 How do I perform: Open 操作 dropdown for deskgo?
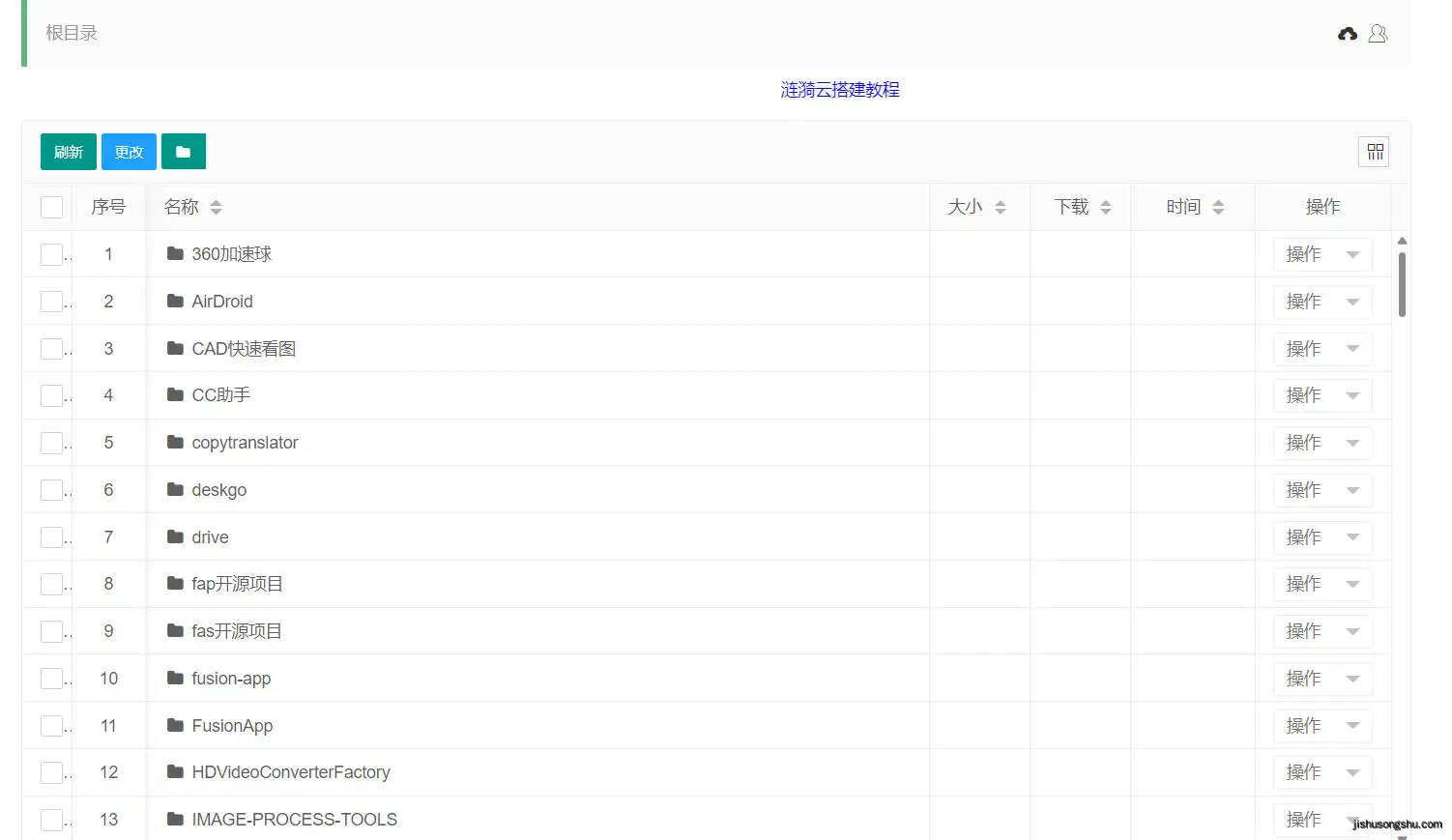click(x=1322, y=490)
